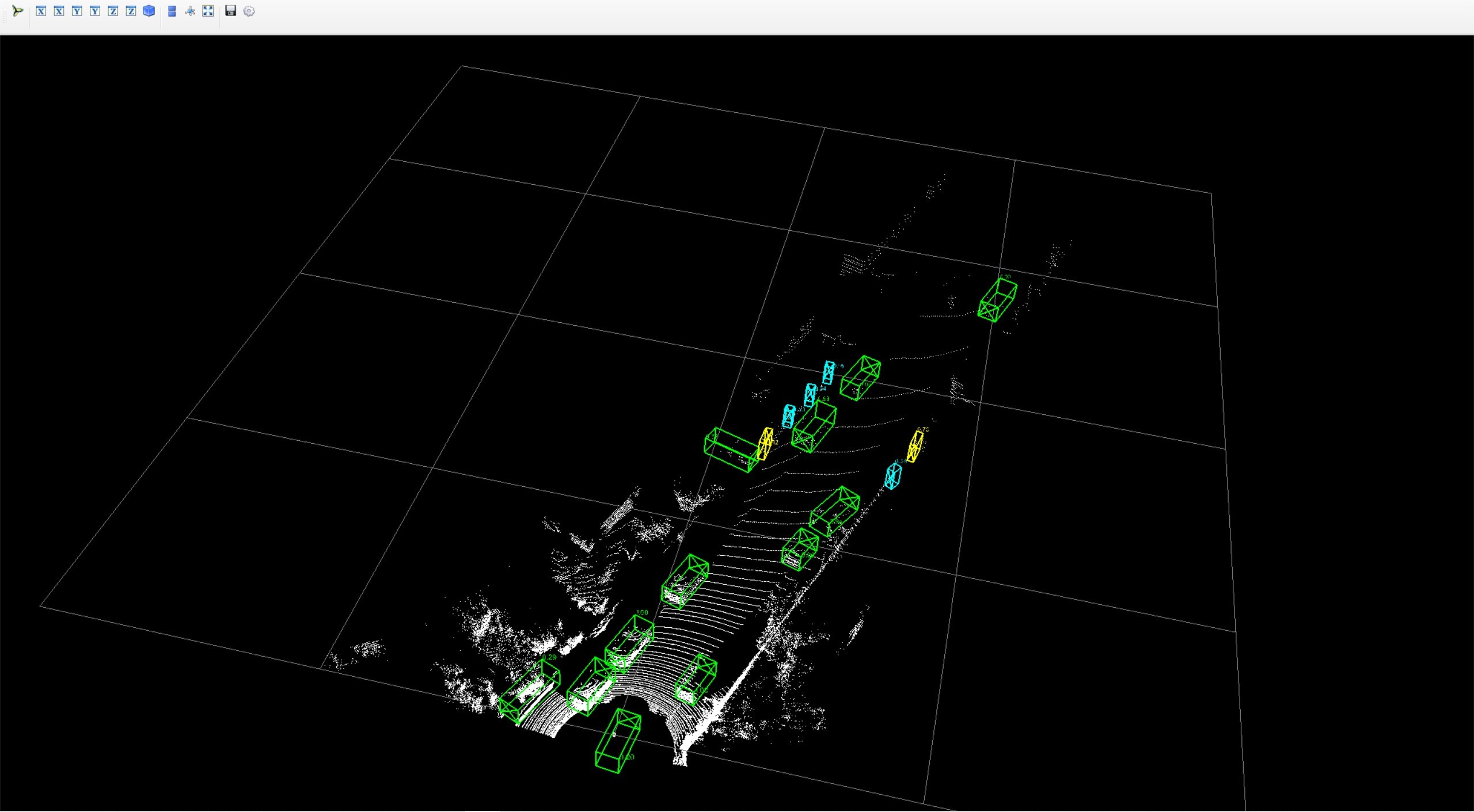The height and width of the screenshot is (812, 1474).
Task: Click the green box labeled 0.29
Action: click(x=529, y=690)
